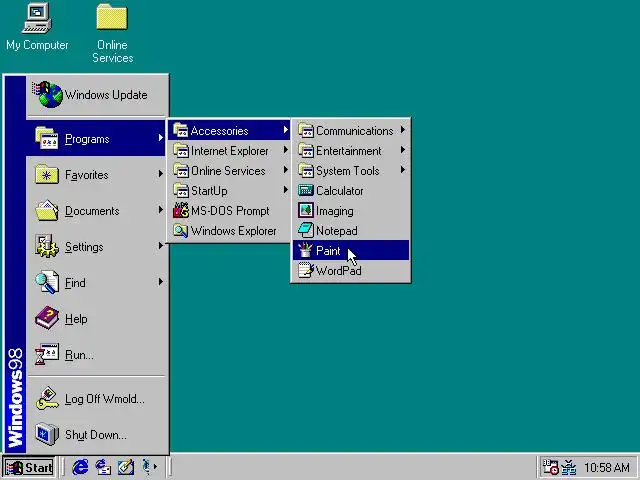This screenshot has height=480, width=640.
Task: Click the Start button
Action: click(x=29, y=467)
